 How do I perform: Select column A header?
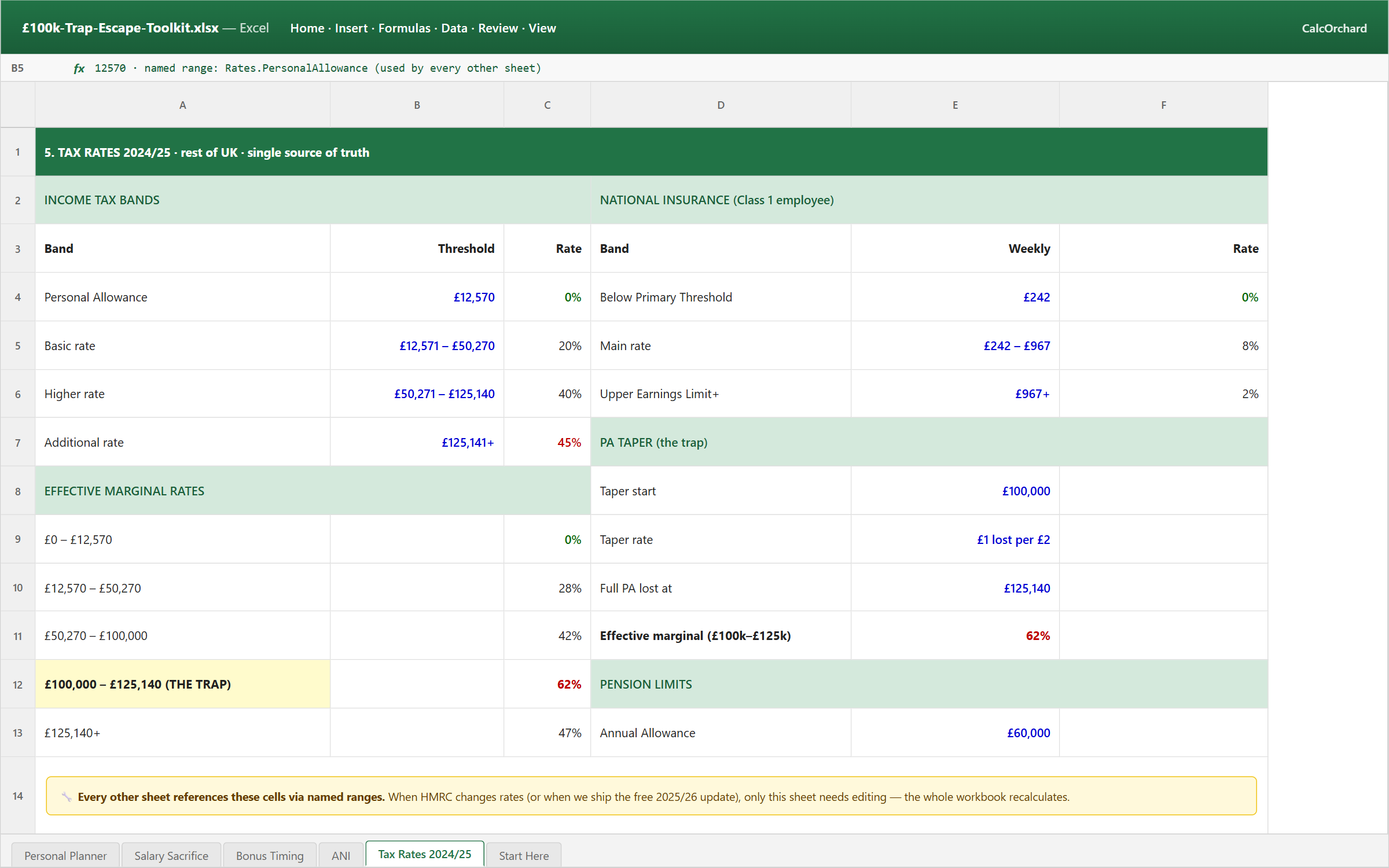(183, 105)
